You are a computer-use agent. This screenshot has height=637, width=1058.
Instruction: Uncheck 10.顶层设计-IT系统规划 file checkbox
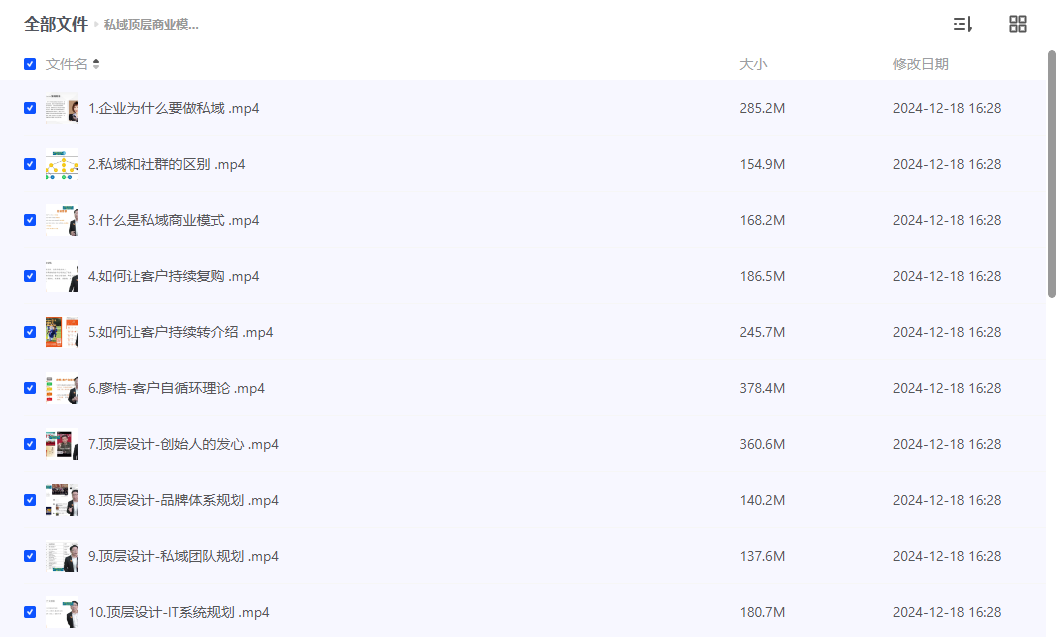pos(30,612)
